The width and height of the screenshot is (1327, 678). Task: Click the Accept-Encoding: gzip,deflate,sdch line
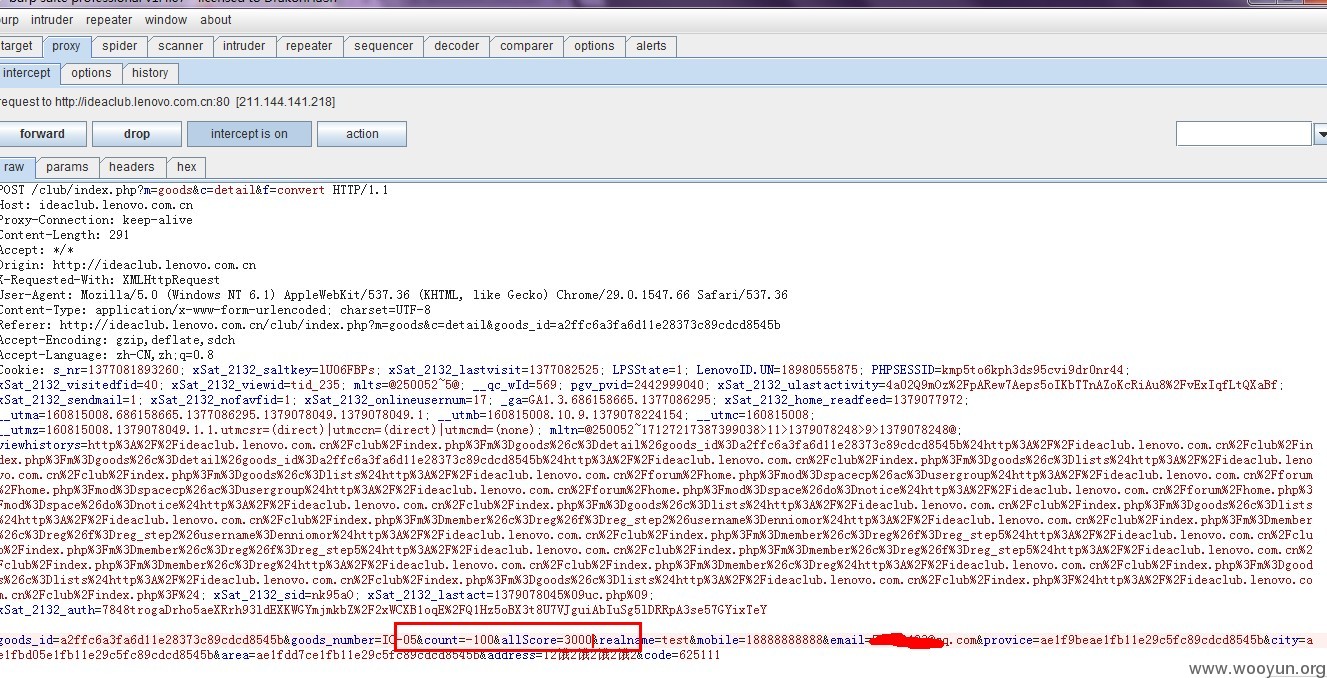[118, 340]
